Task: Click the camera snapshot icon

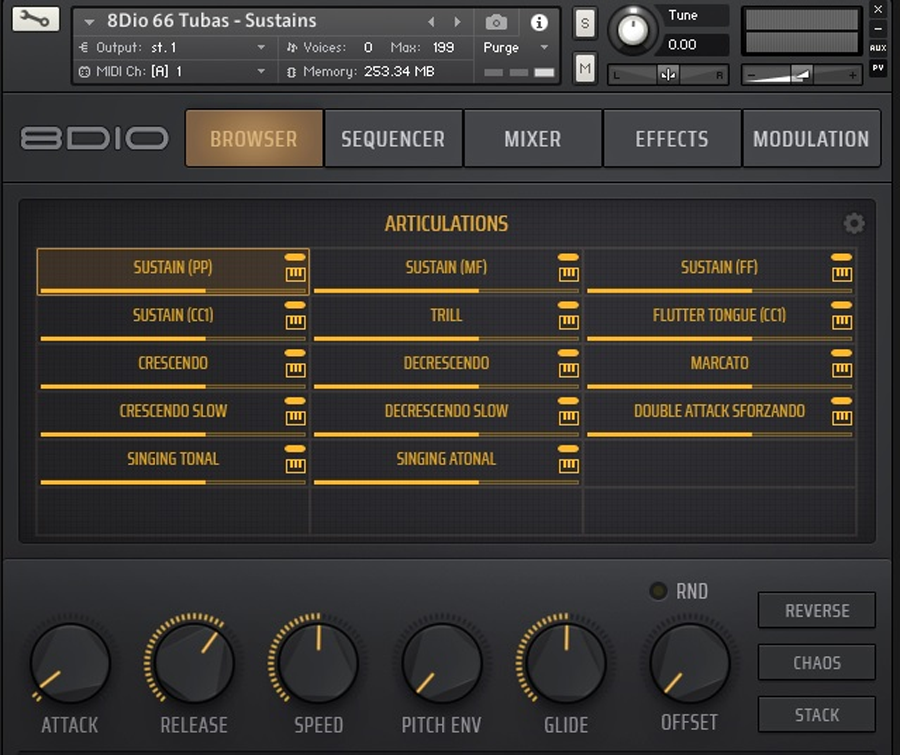Action: 496,22
